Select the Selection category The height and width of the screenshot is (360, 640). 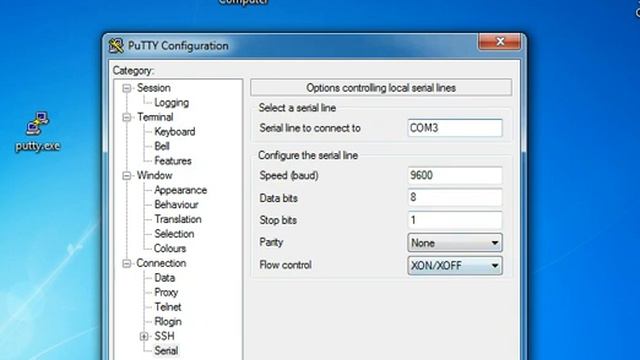coord(174,234)
